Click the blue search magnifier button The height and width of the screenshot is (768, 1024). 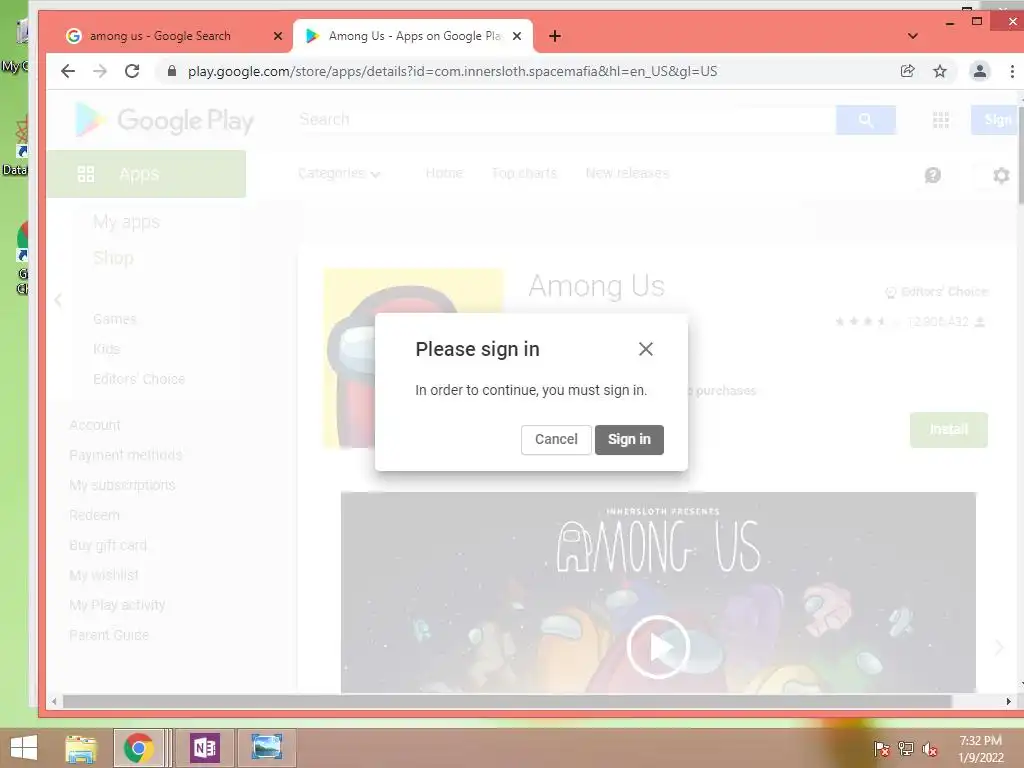865,120
